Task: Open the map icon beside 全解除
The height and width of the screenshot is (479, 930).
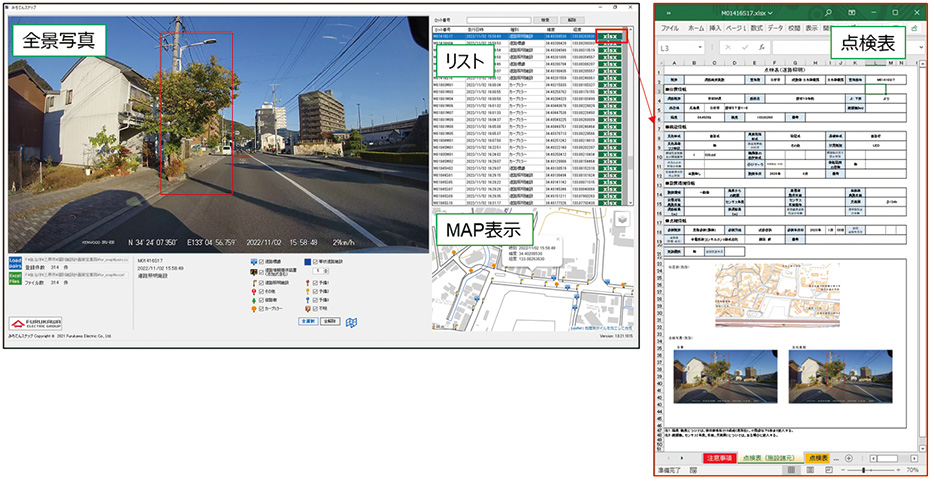Action: pyautogui.click(x=350, y=322)
